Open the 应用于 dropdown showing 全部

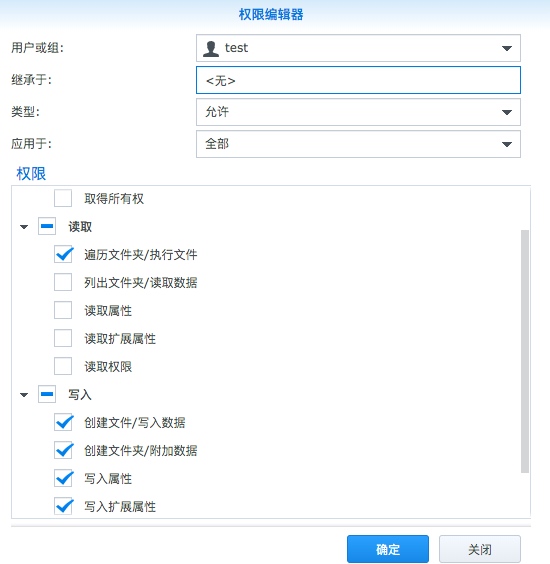click(x=358, y=144)
